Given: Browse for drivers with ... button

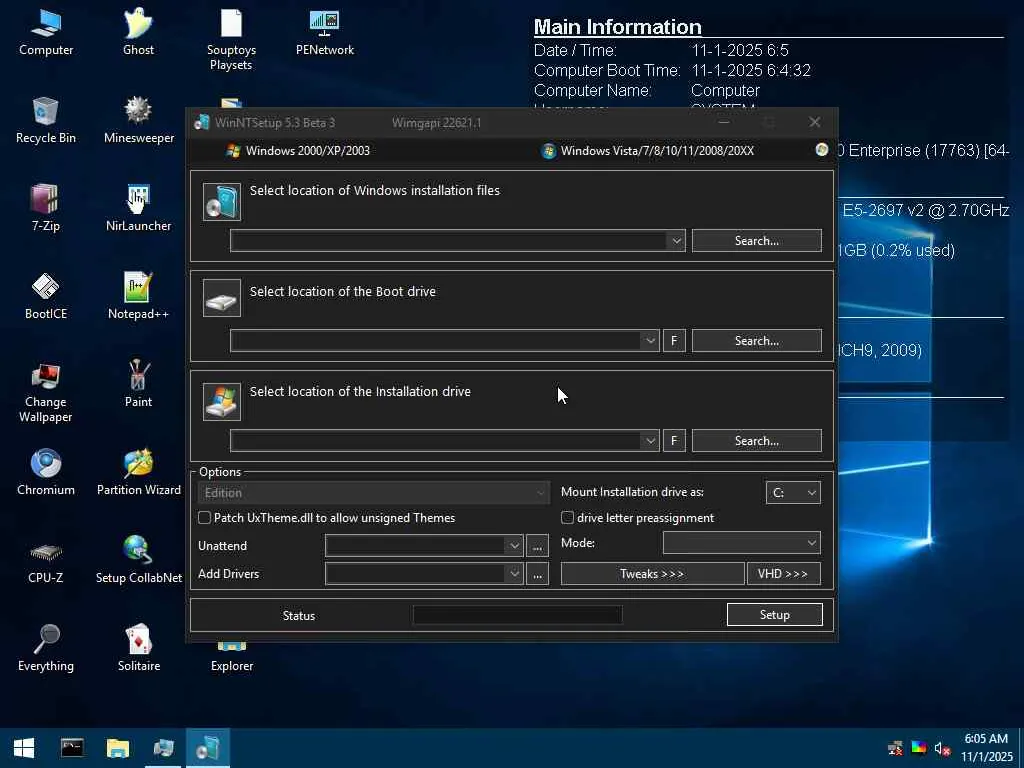Looking at the screenshot, I should tap(537, 574).
